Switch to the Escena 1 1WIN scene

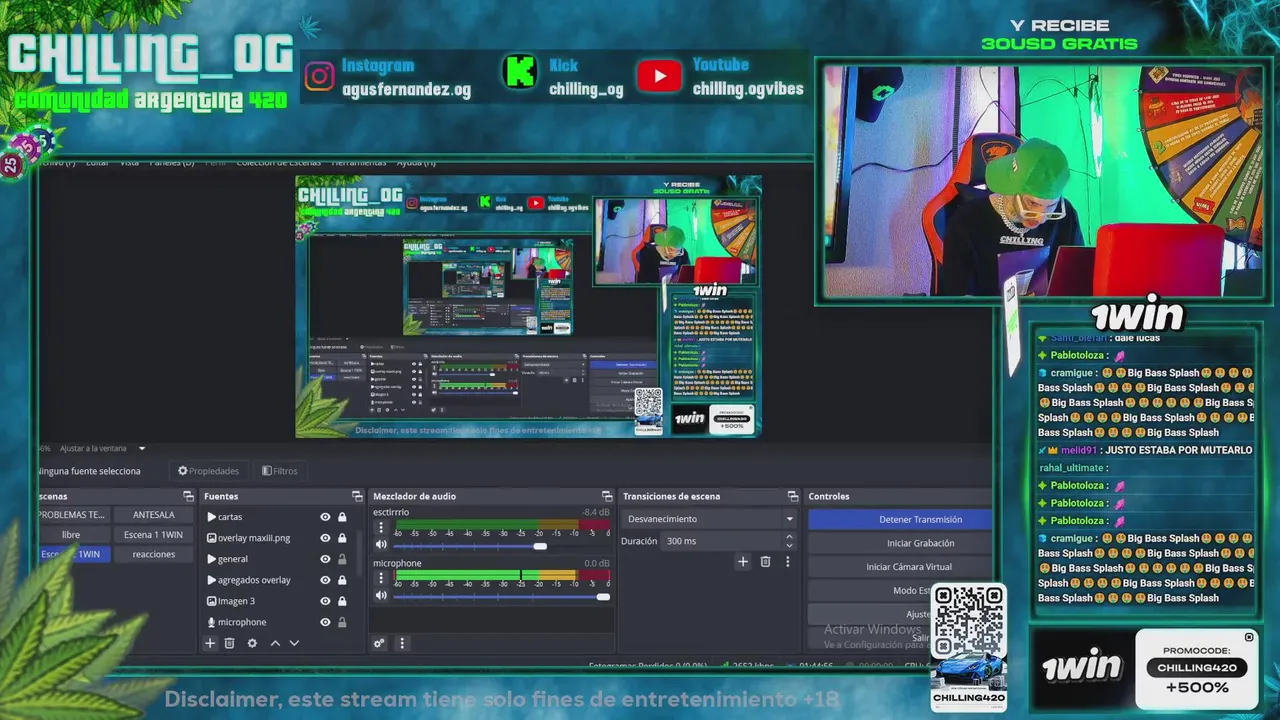(x=153, y=535)
